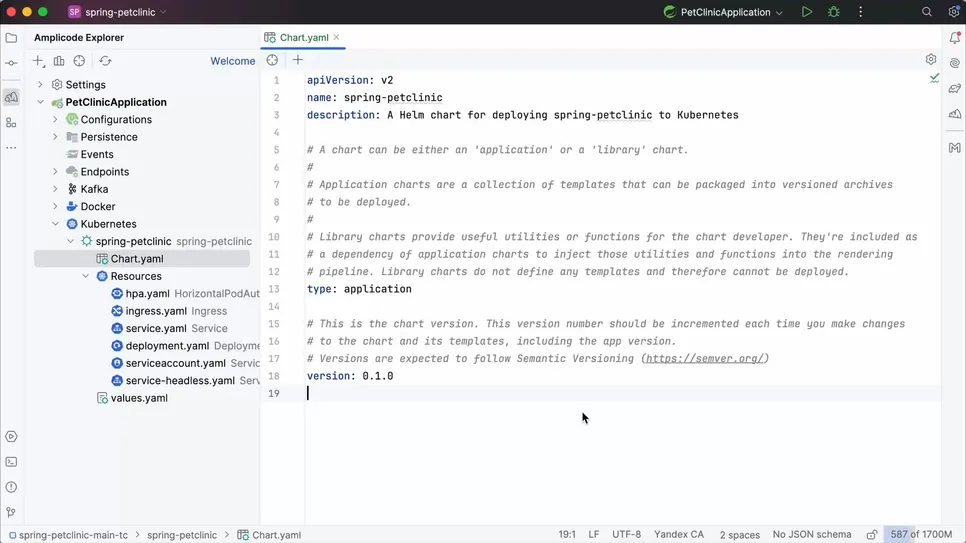The image size is (966, 543).
Task: Expand the Settings tree node
Action: (40, 84)
